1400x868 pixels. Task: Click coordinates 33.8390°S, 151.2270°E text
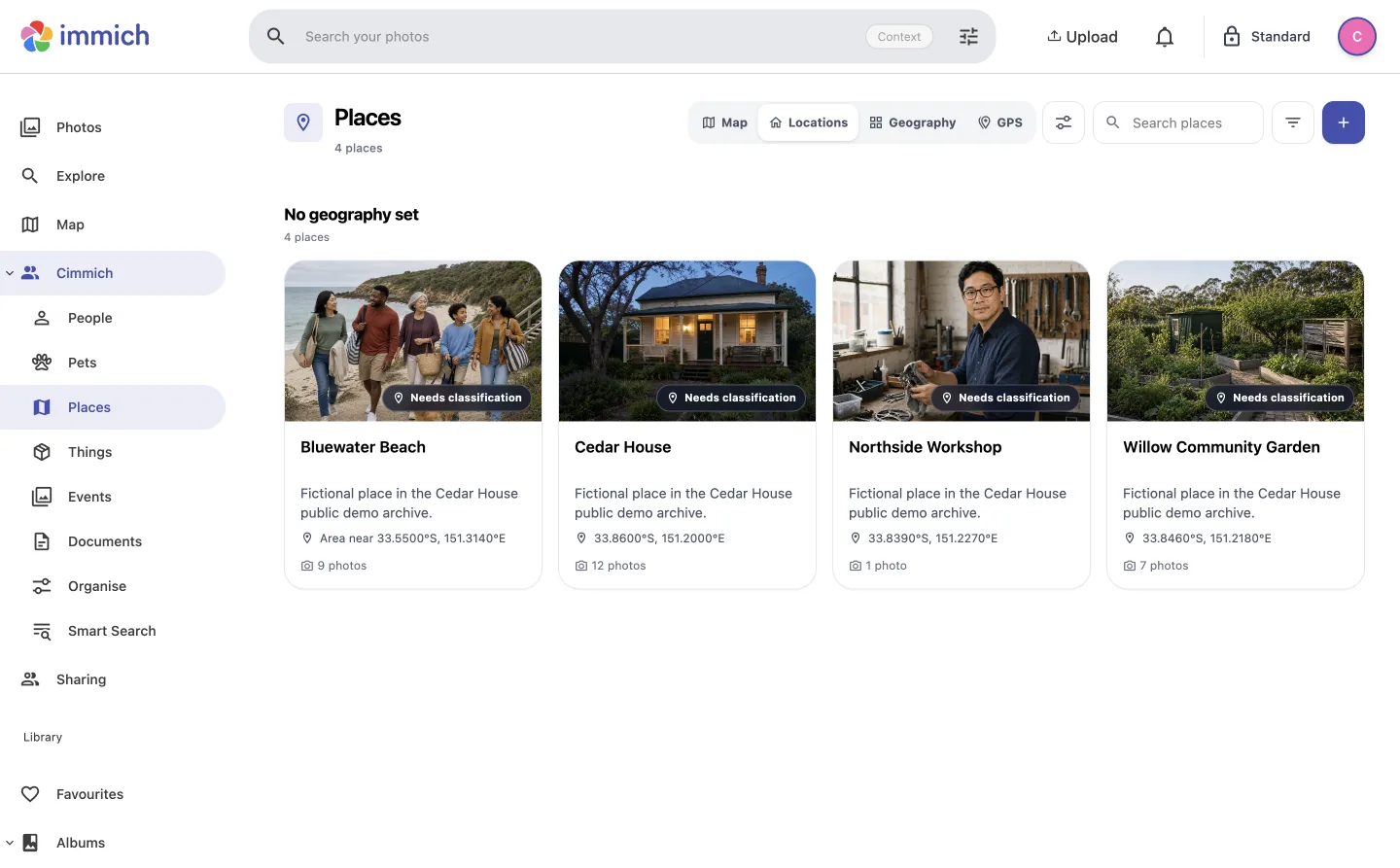932,538
